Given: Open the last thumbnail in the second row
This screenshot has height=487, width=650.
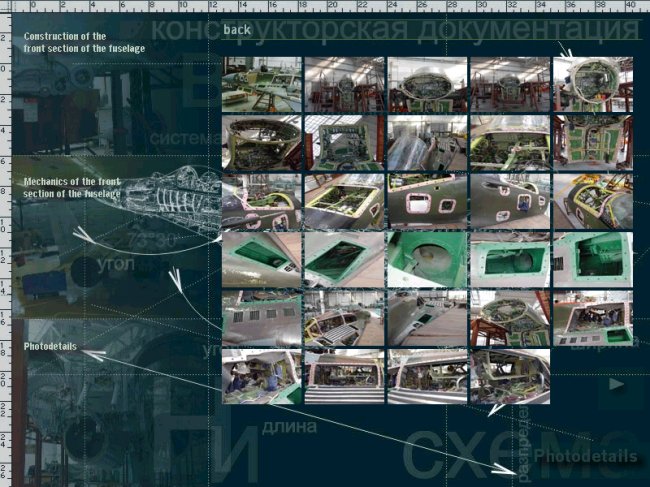Looking at the screenshot, I should (592, 142).
